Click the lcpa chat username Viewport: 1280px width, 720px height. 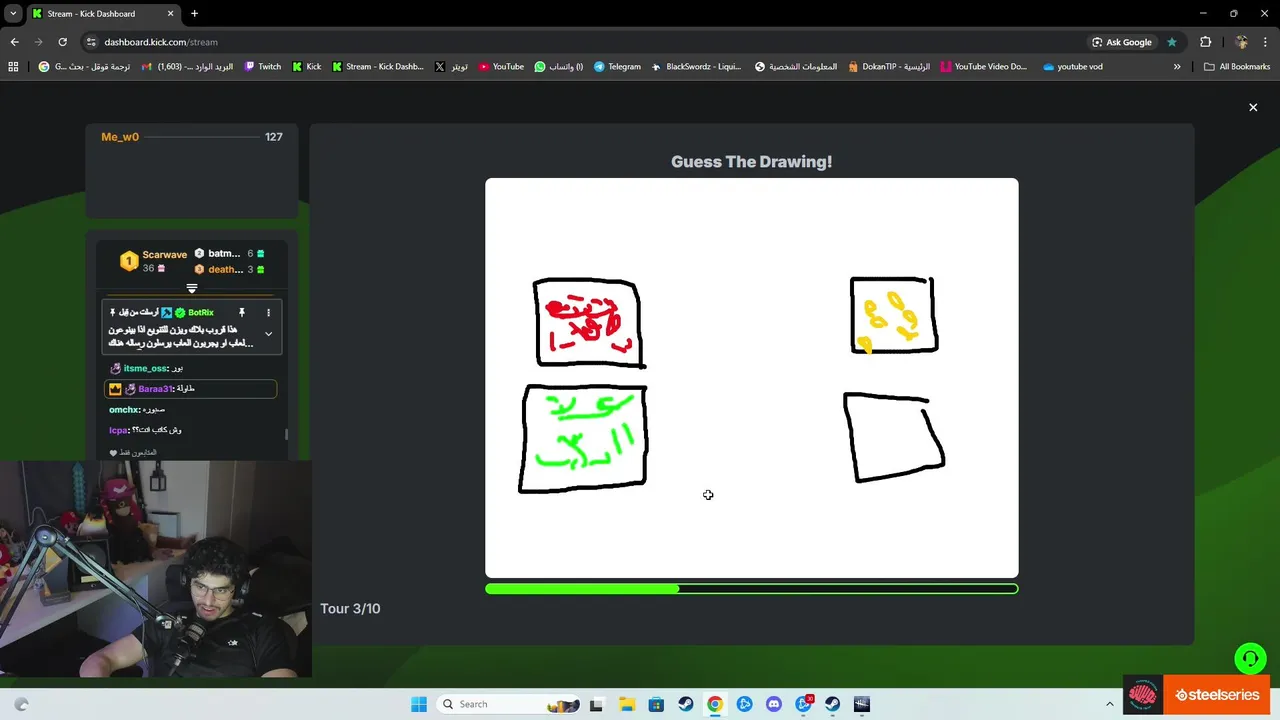pyautogui.click(x=118, y=430)
